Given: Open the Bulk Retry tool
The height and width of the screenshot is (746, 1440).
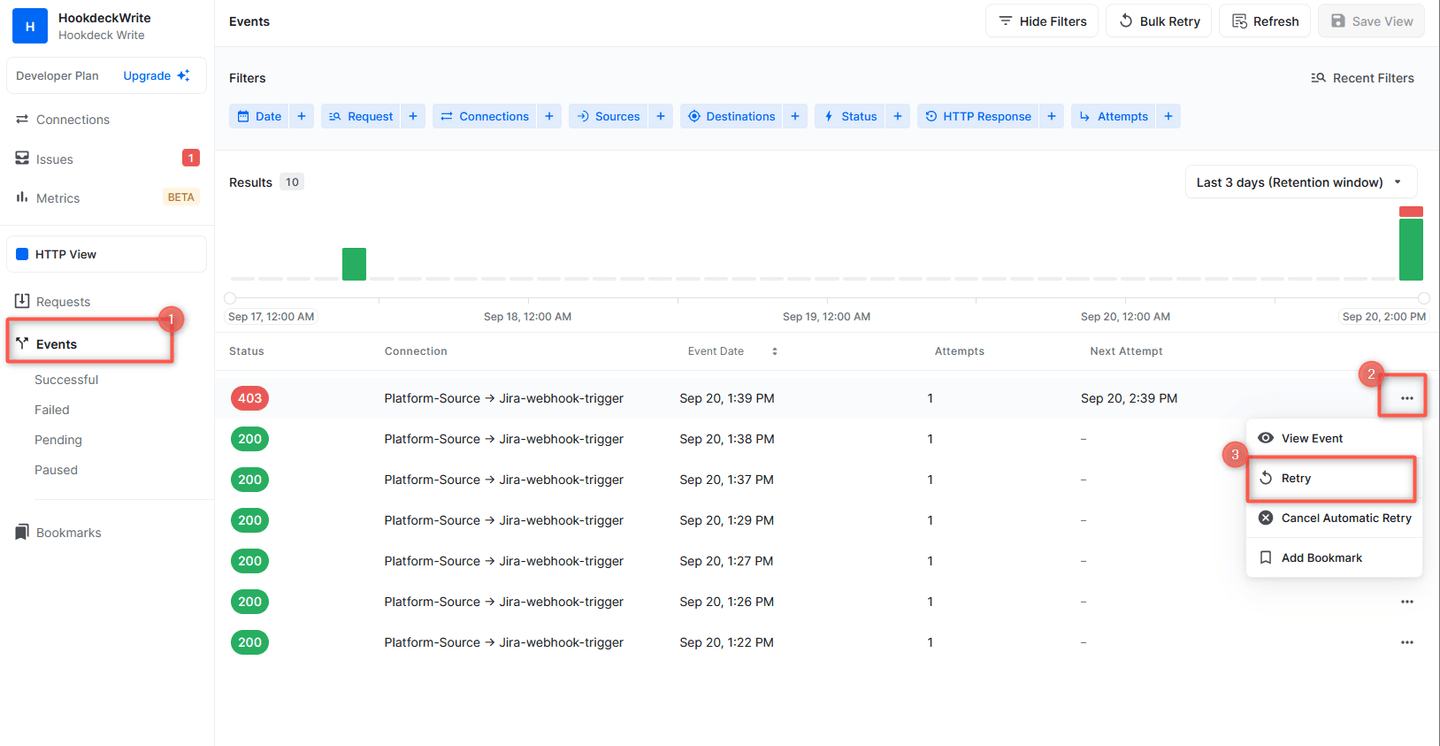Looking at the screenshot, I should click(x=1158, y=20).
